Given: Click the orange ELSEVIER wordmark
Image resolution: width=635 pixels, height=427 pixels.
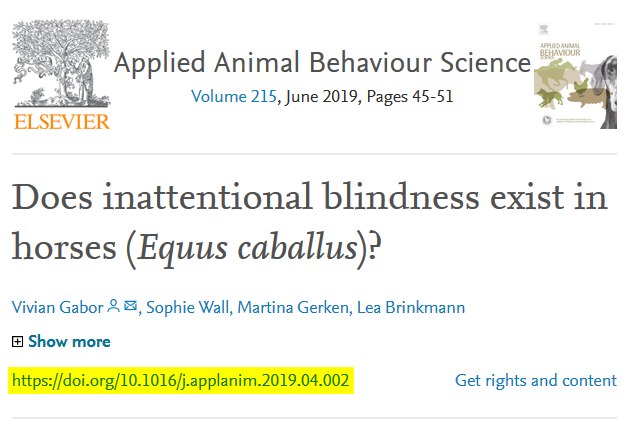Looking at the screenshot, I should click(x=61, y=122).
